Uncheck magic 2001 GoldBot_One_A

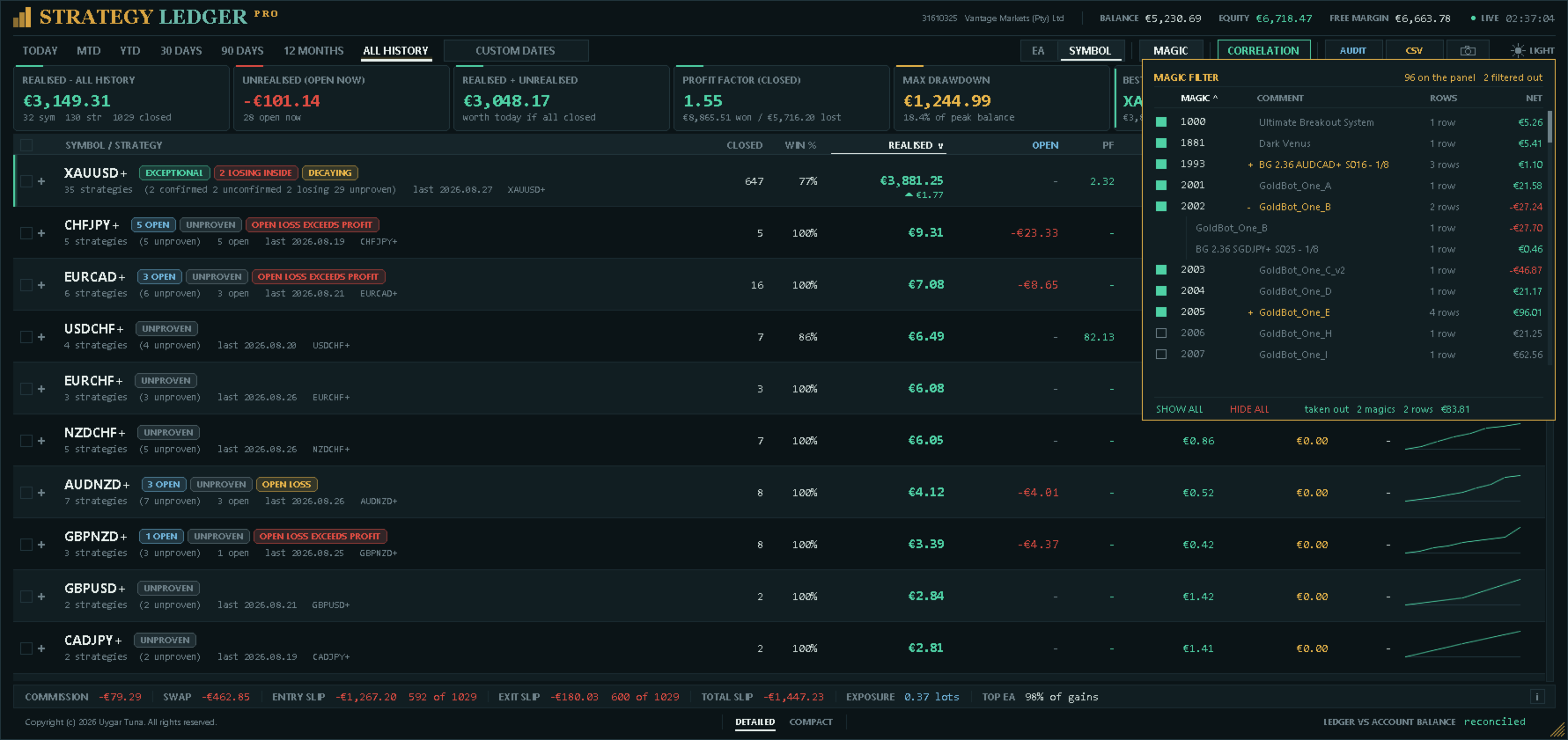pyautogui.click(x=1161, y=186)
